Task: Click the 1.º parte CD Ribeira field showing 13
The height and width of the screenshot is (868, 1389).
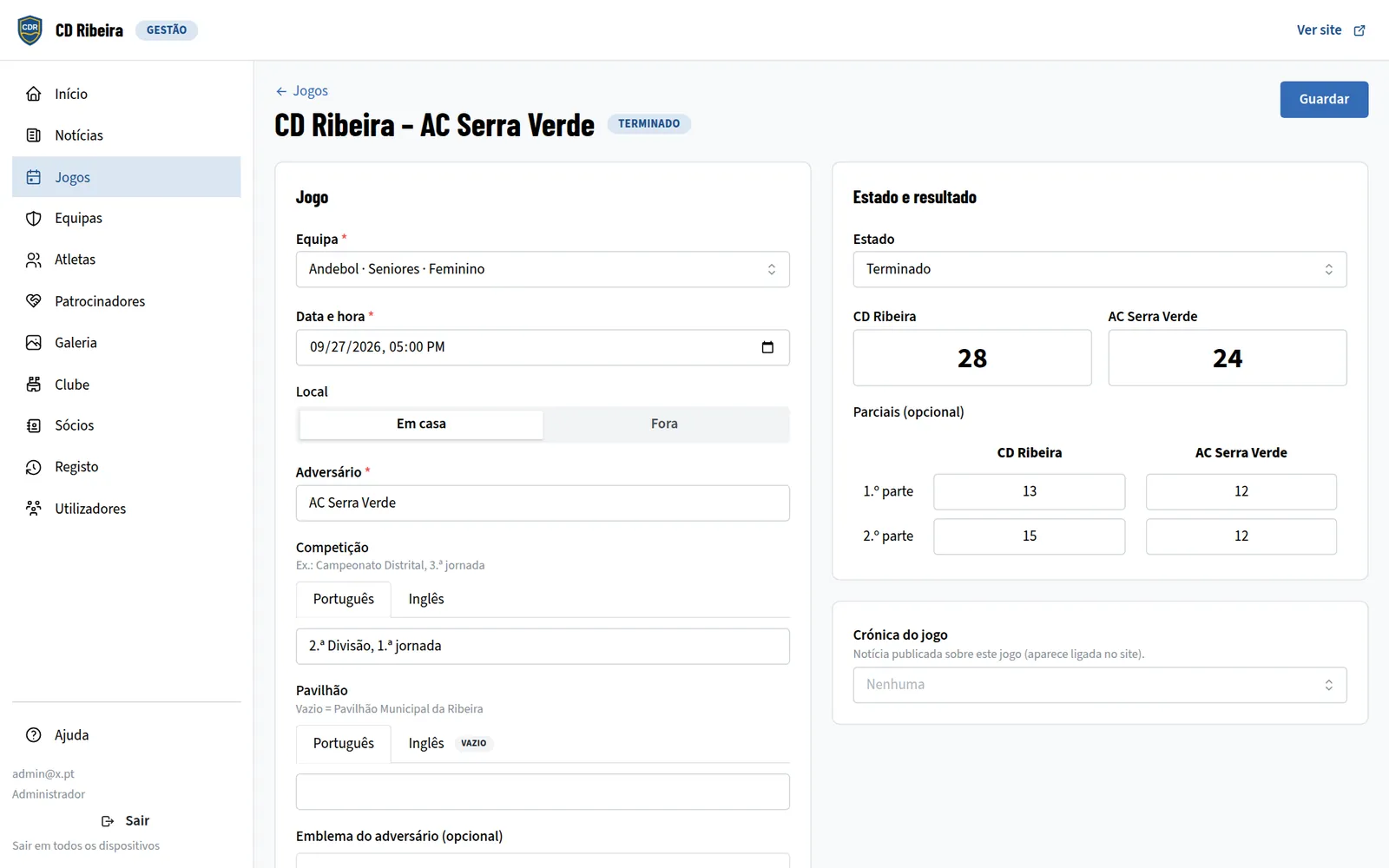Action: (1030, 492)
